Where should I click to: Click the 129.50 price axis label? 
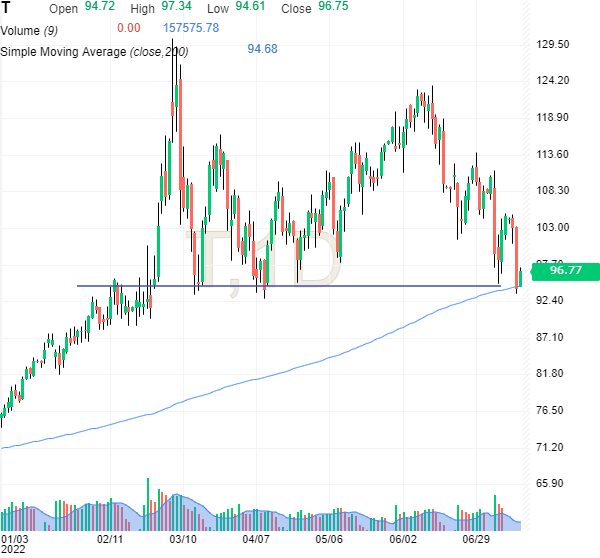coord(553,44)
